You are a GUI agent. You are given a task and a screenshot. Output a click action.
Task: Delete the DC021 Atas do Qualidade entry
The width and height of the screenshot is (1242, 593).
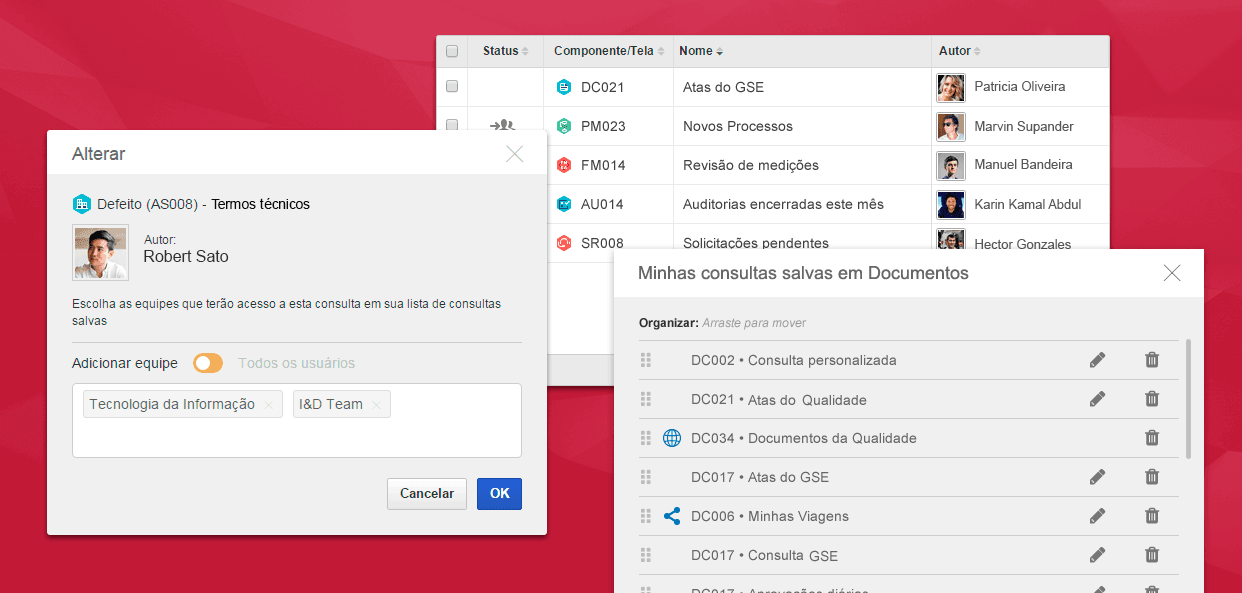[x=1152, y=399]
